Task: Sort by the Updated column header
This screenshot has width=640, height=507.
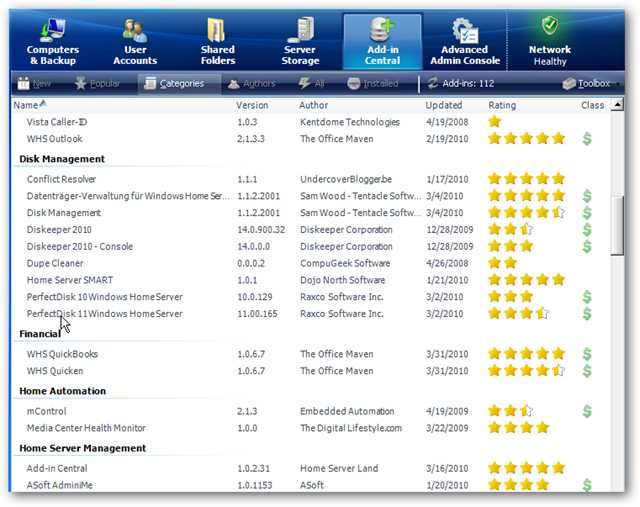Action: tap(444, 105)
